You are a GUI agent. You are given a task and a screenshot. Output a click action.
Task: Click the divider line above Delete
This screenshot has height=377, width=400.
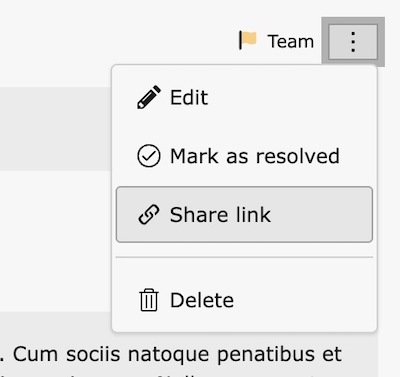coord(244,257)
